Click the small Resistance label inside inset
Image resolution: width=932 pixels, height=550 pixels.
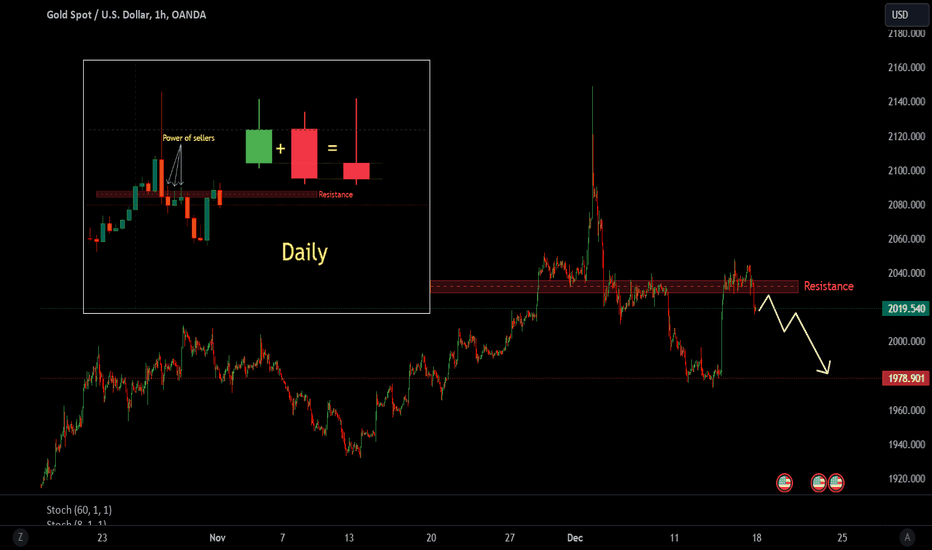(336, 194)
